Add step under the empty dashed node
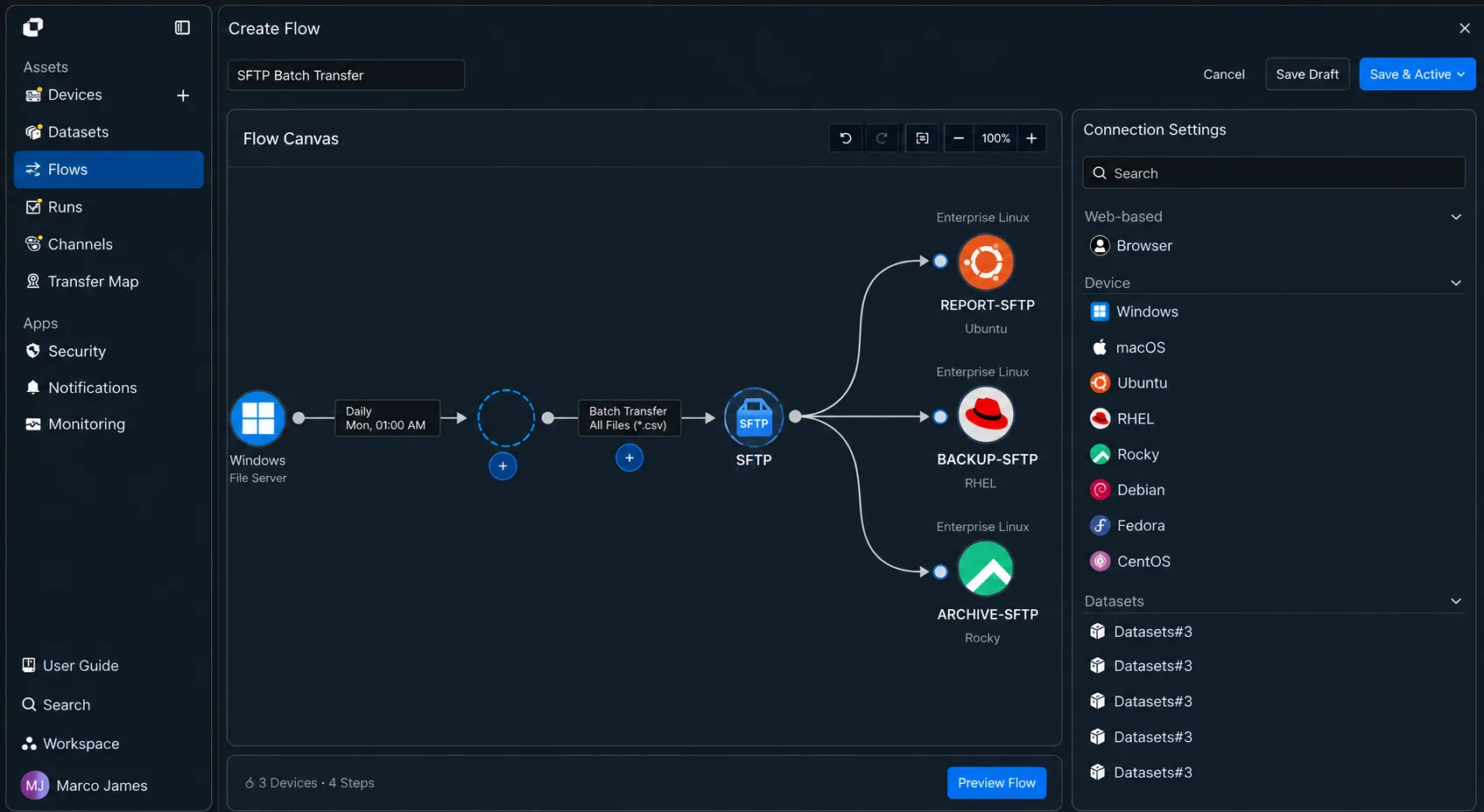This screenshot has width=1484, height=812. (503, 466)
